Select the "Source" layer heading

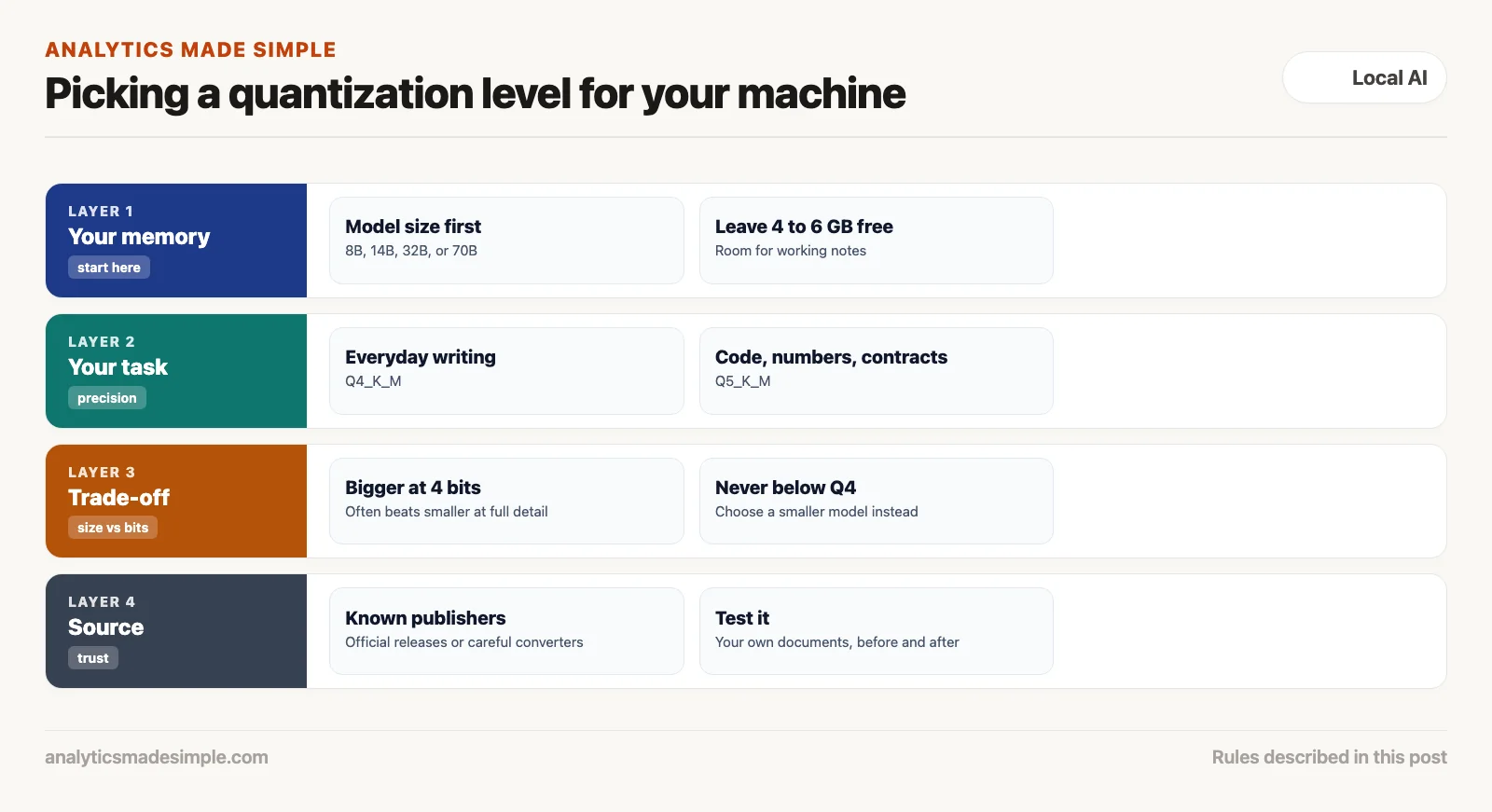tap(106, 627)
